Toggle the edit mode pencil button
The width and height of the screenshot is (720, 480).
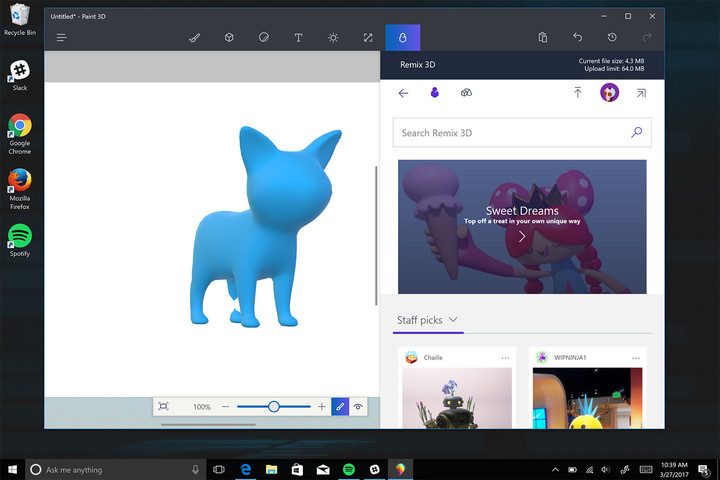(340, 407)
